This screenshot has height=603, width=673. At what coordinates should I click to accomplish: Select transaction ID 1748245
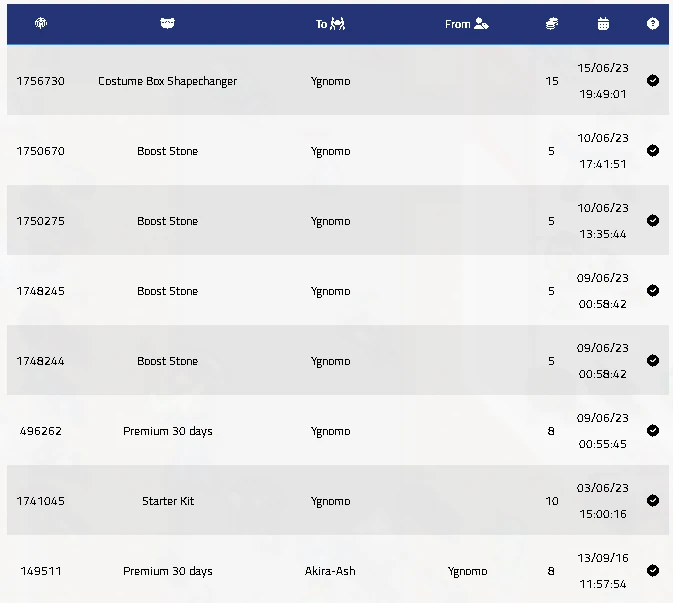pos(41,291)
